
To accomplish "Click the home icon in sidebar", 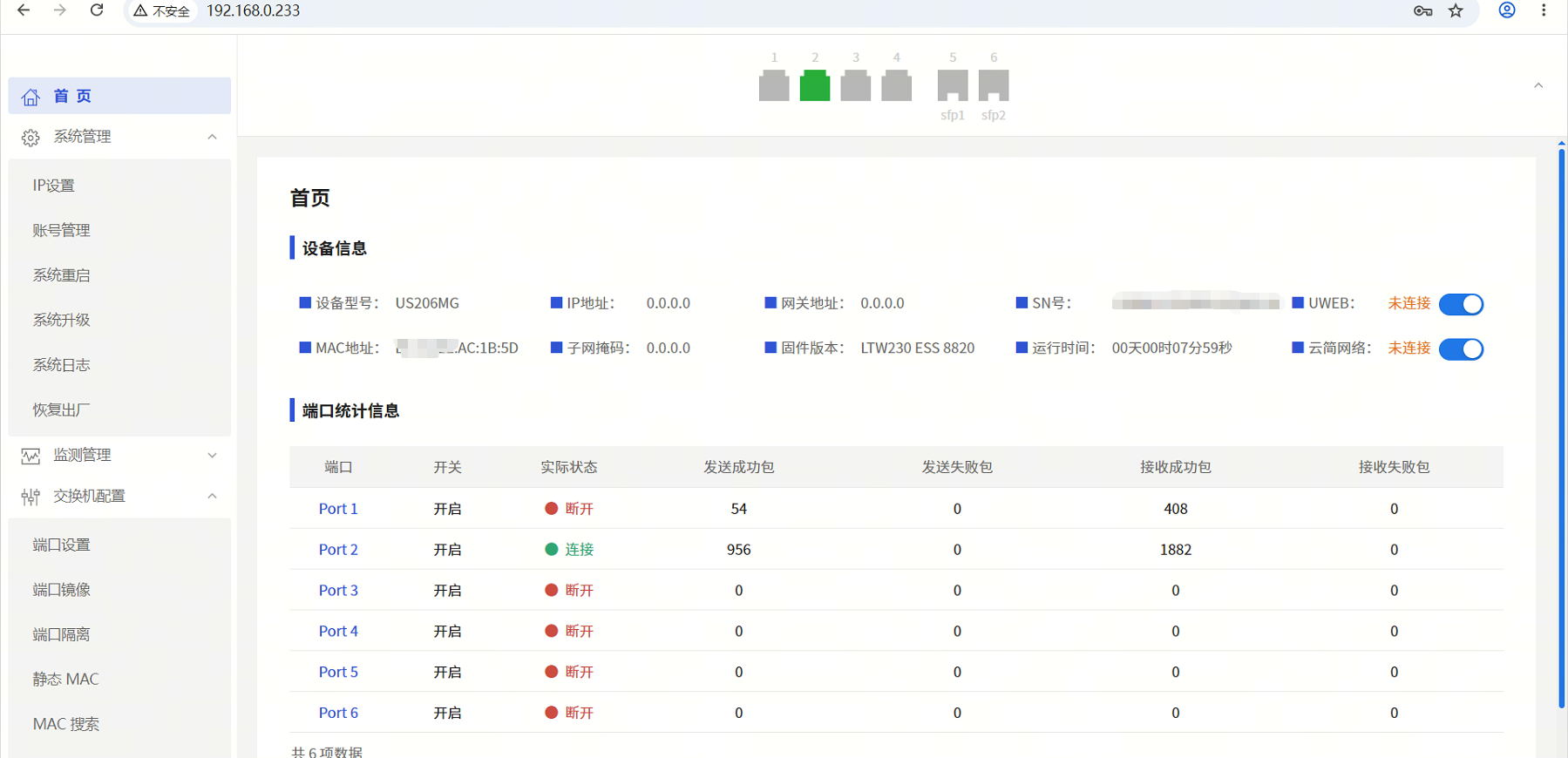I will [31, 97].
